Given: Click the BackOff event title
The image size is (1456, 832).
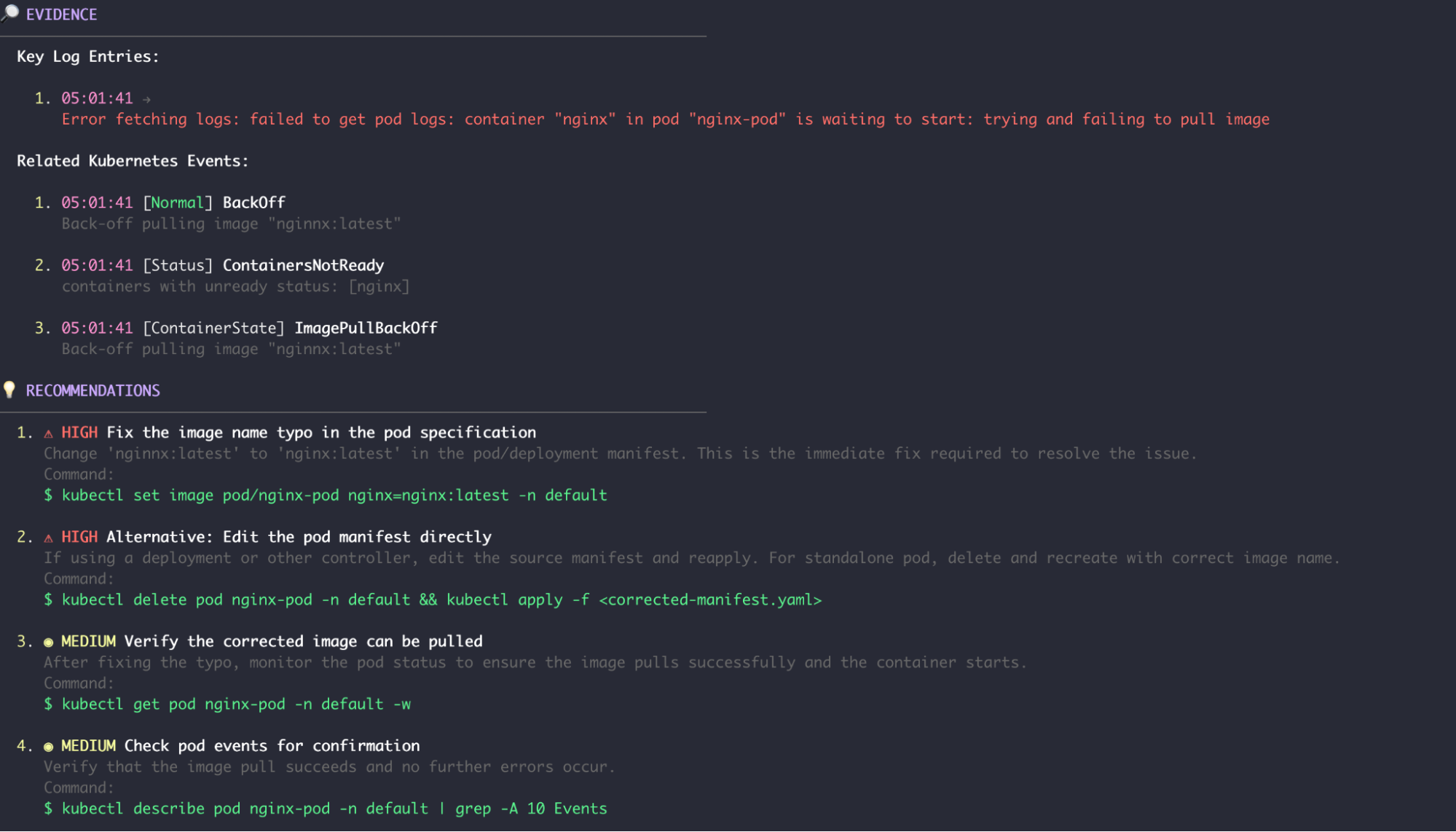Looking at the screenshot, I should [253, 203].
